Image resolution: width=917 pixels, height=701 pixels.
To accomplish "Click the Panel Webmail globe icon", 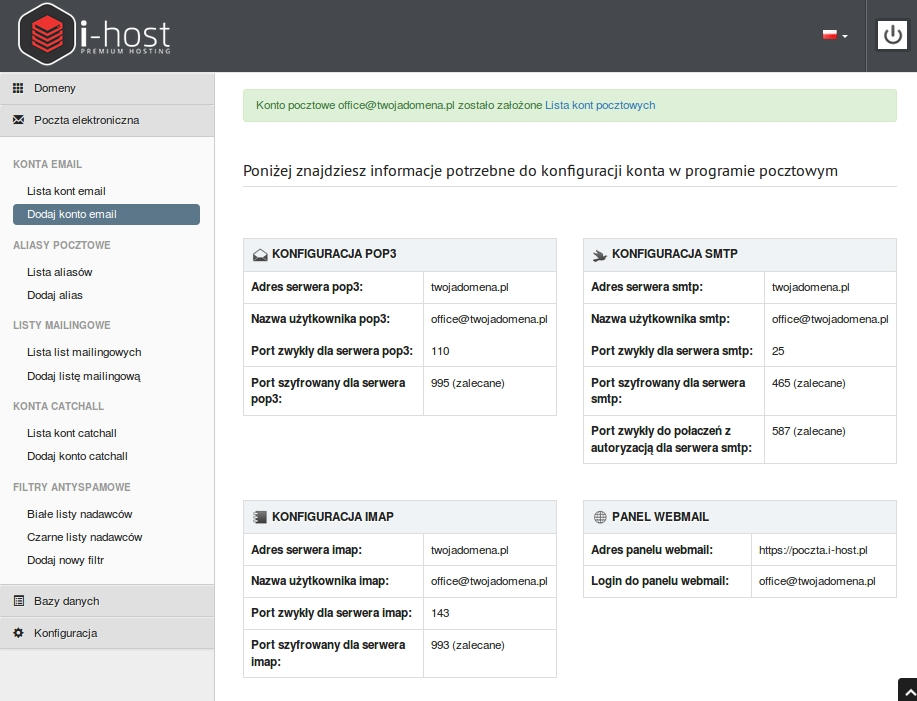I will 599,517.
